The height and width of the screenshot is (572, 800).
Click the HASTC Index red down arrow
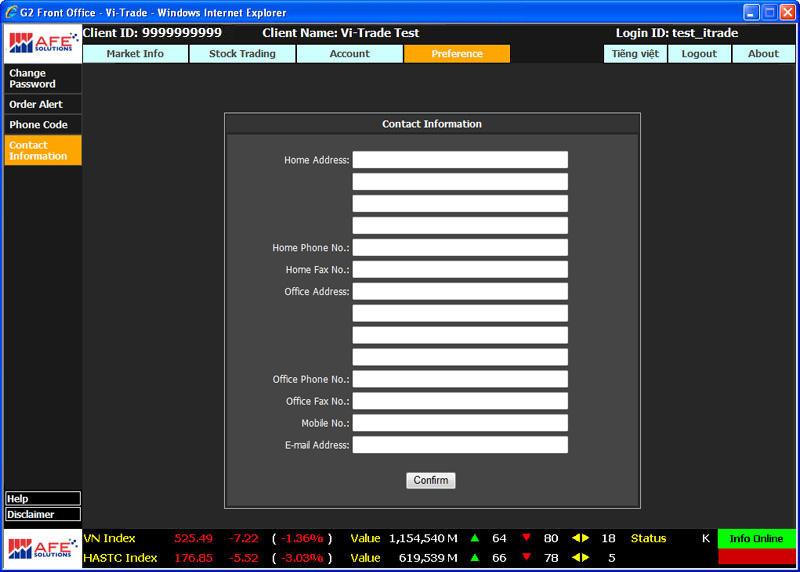coord(526,557)
